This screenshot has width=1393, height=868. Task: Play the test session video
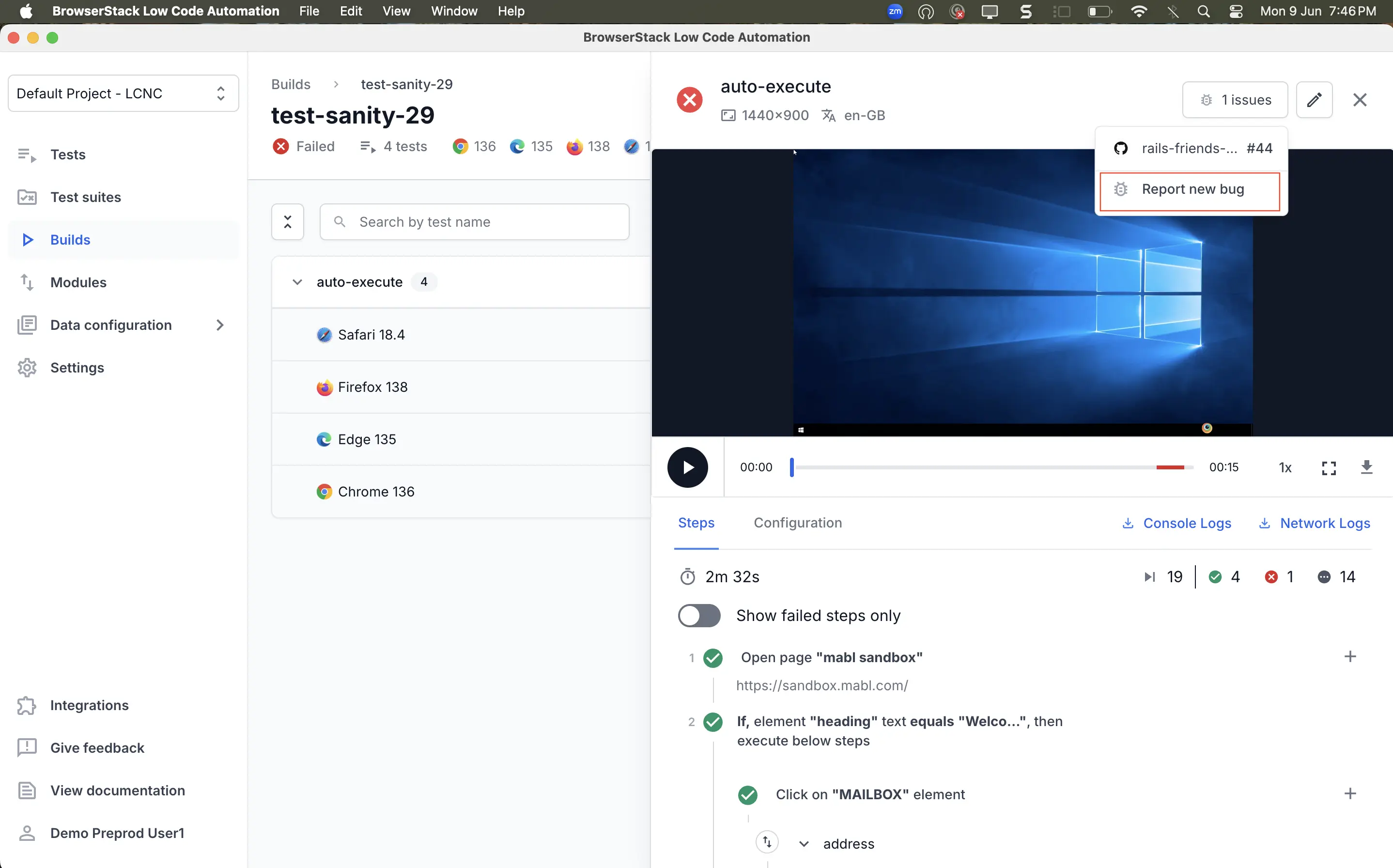click(688, 467)
